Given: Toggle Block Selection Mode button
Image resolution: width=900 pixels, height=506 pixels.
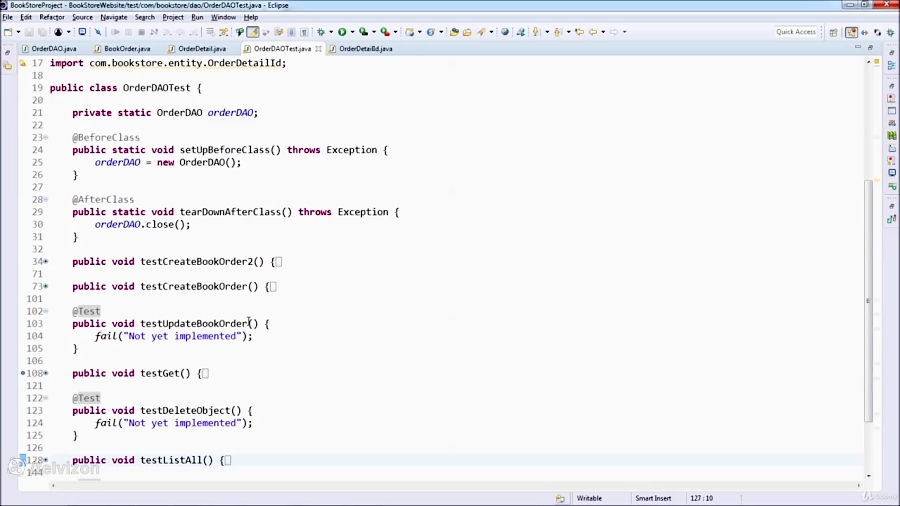Looking at the screenshot, I should [x=292, y=32].
